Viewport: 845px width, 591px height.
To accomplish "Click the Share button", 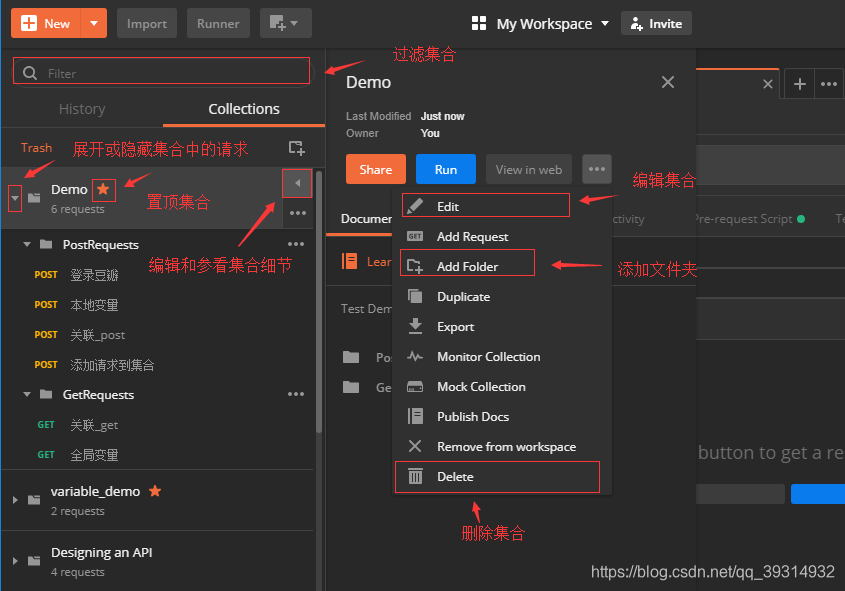I will point(376,169).
